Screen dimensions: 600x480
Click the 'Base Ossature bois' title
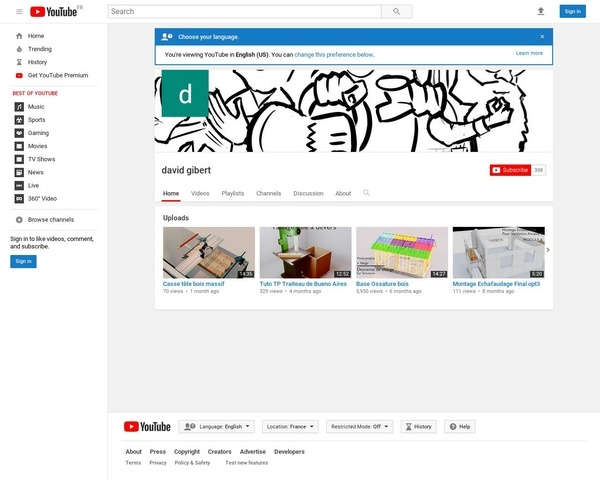coord(382,284)
